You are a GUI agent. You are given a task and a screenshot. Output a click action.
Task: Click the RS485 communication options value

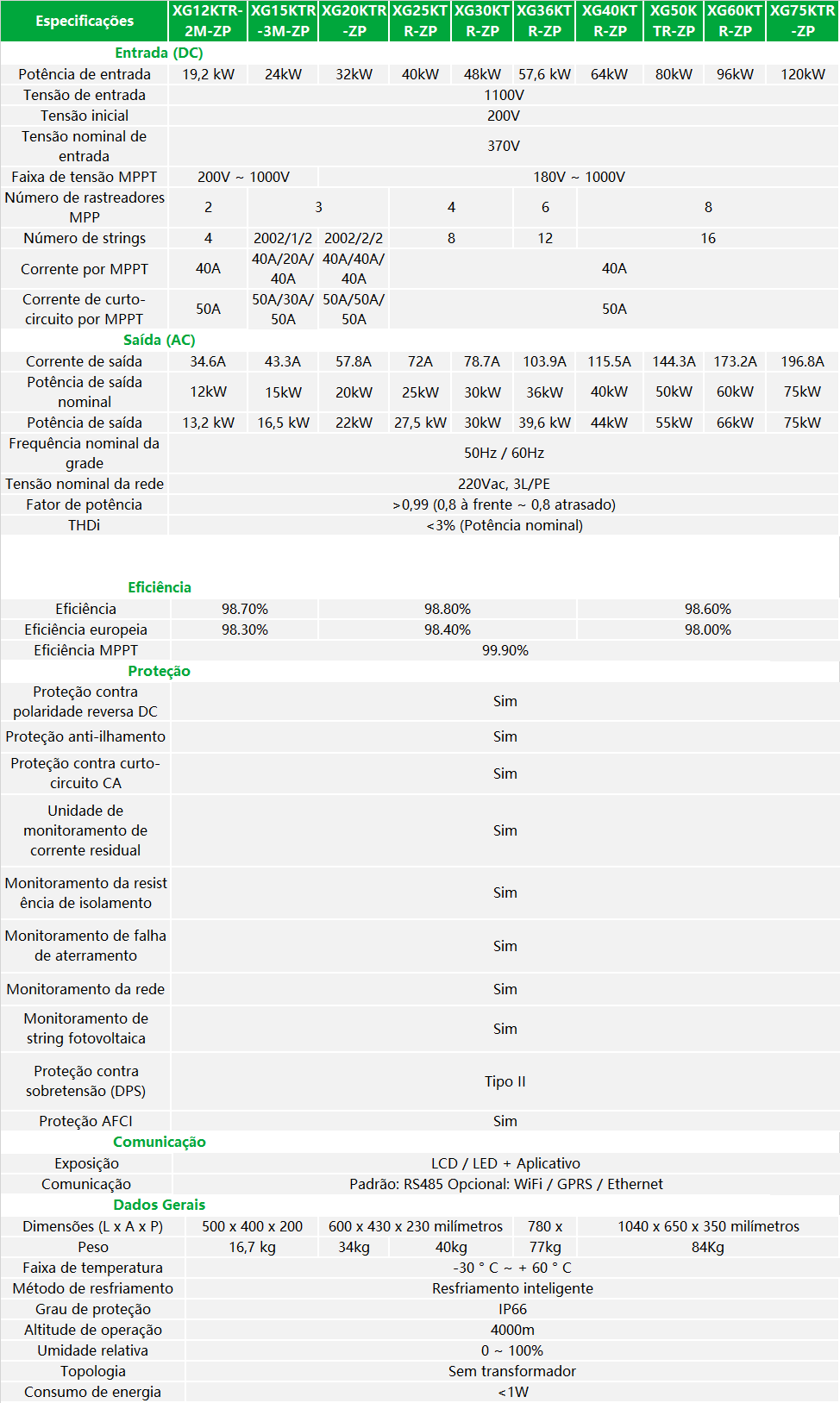[505, 1184]
